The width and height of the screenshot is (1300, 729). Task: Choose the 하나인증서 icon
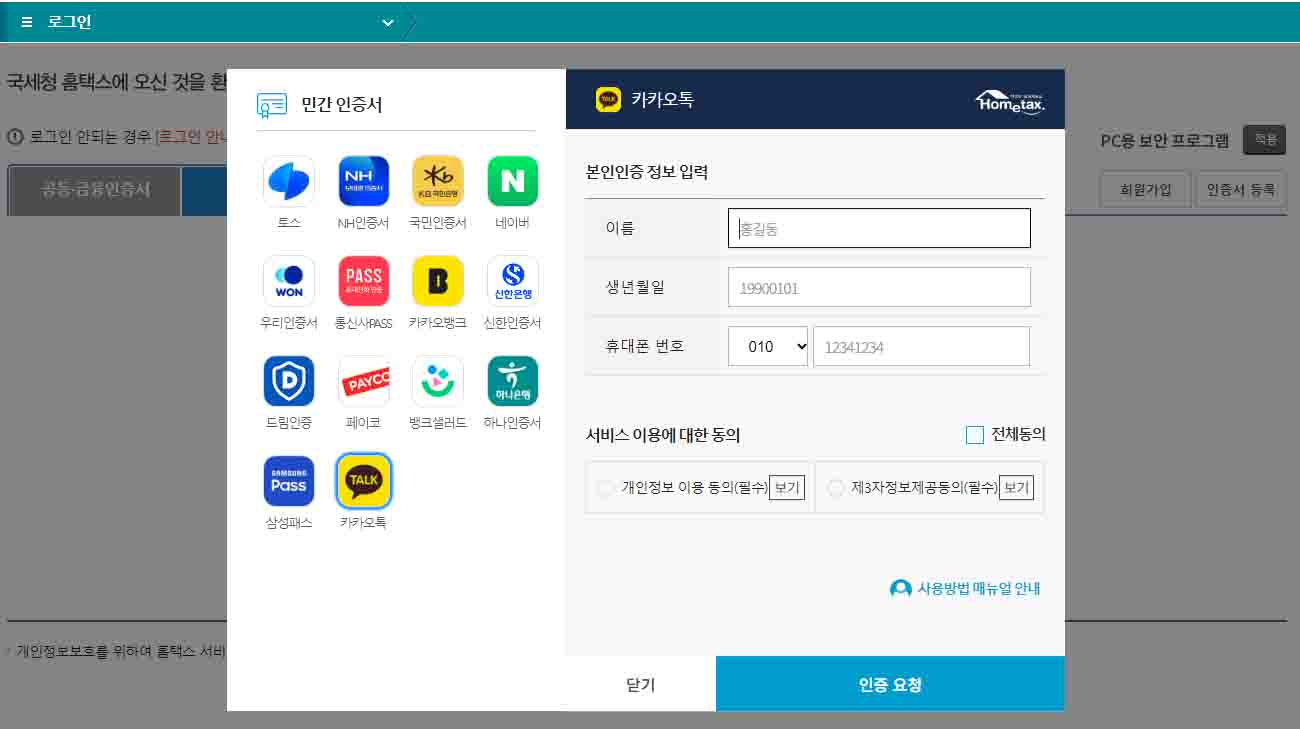(513, 381)
